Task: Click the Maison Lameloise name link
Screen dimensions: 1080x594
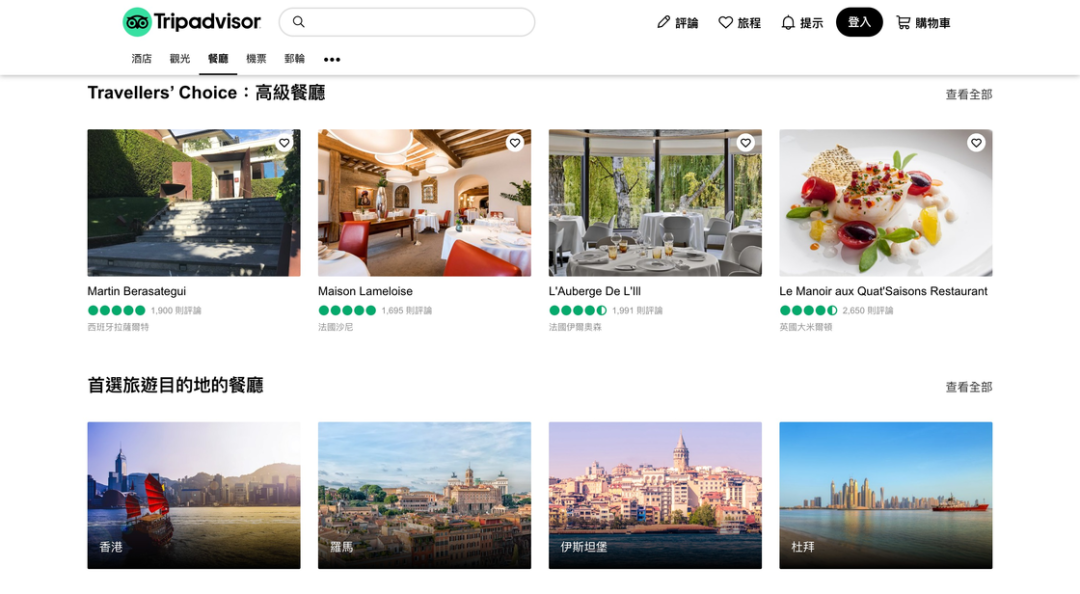Action: tap(365, 291)
